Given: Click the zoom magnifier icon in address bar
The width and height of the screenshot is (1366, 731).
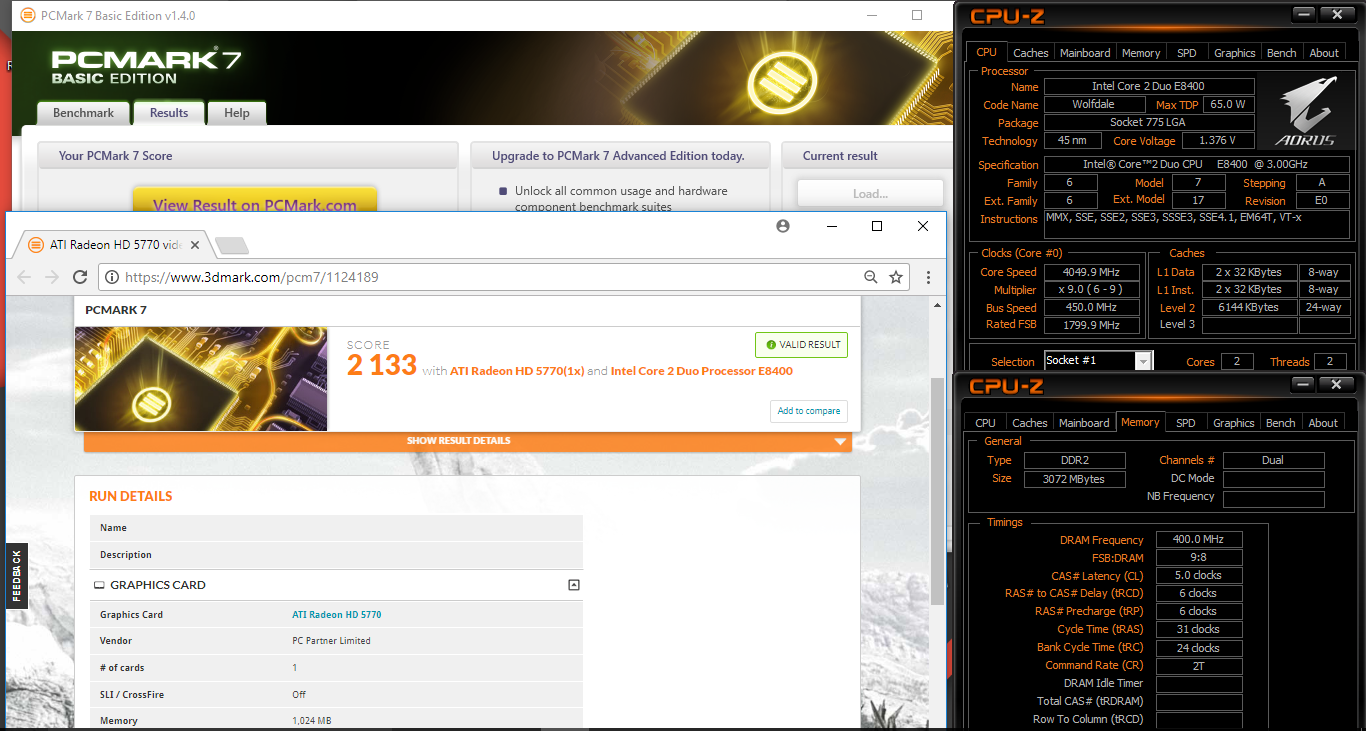Looking at the screenshot, I should (x=871, y=277).
